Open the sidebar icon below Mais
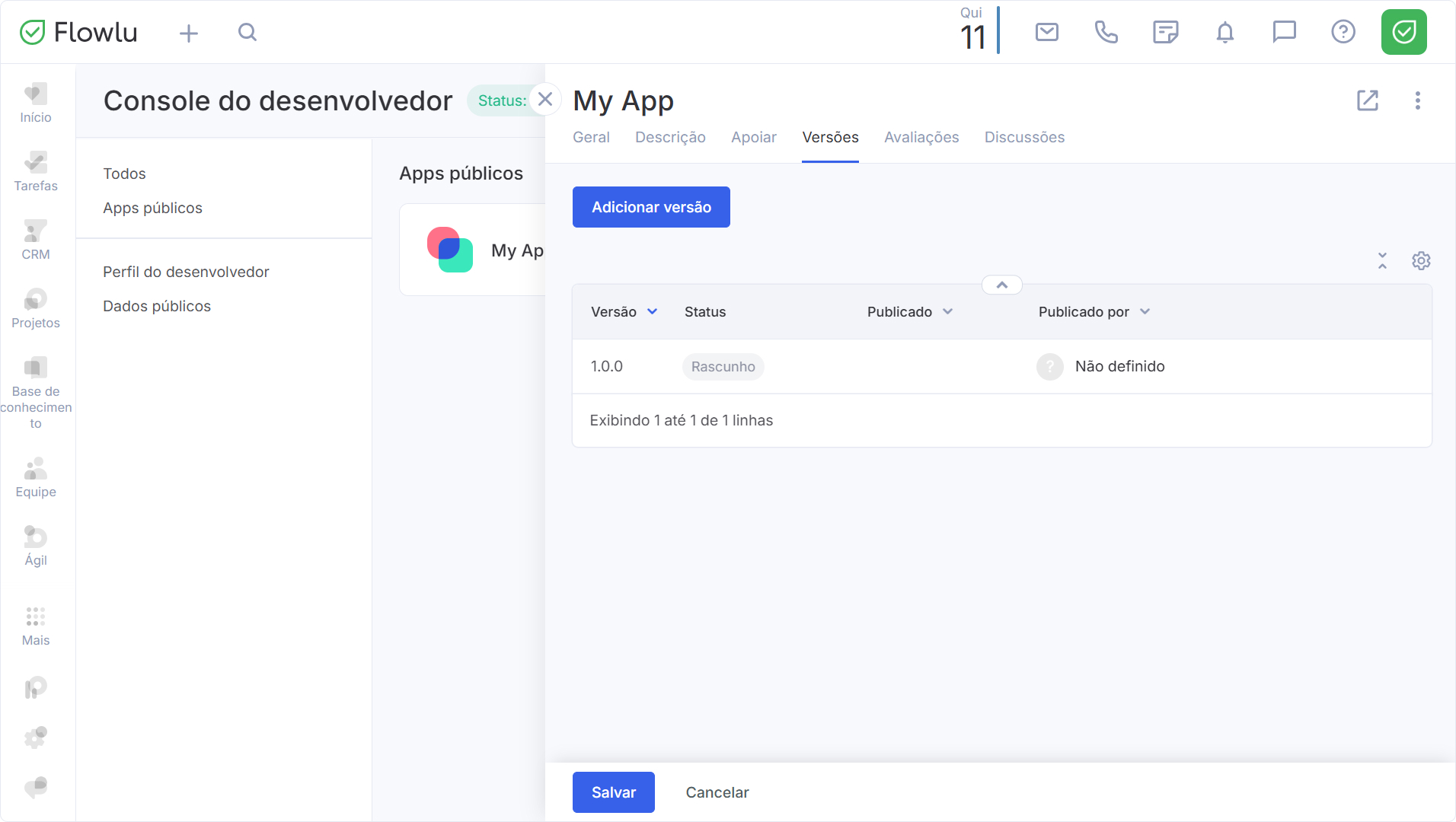Screen dimensions: 1456x822 pos(36,688)
